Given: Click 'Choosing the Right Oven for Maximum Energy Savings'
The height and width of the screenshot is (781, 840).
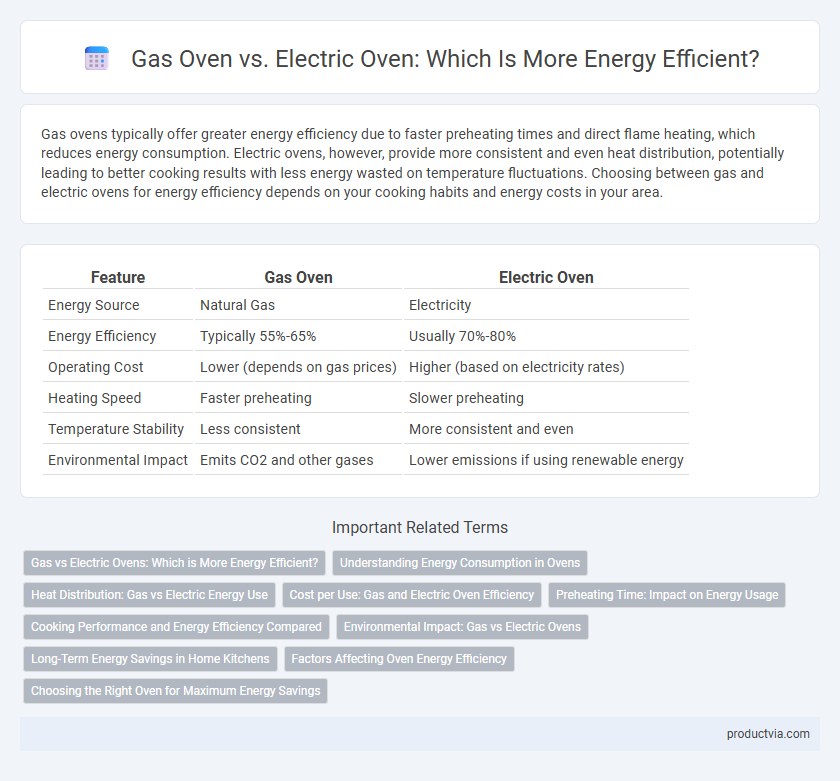Looking at the screenshot, I should point(175,691).
